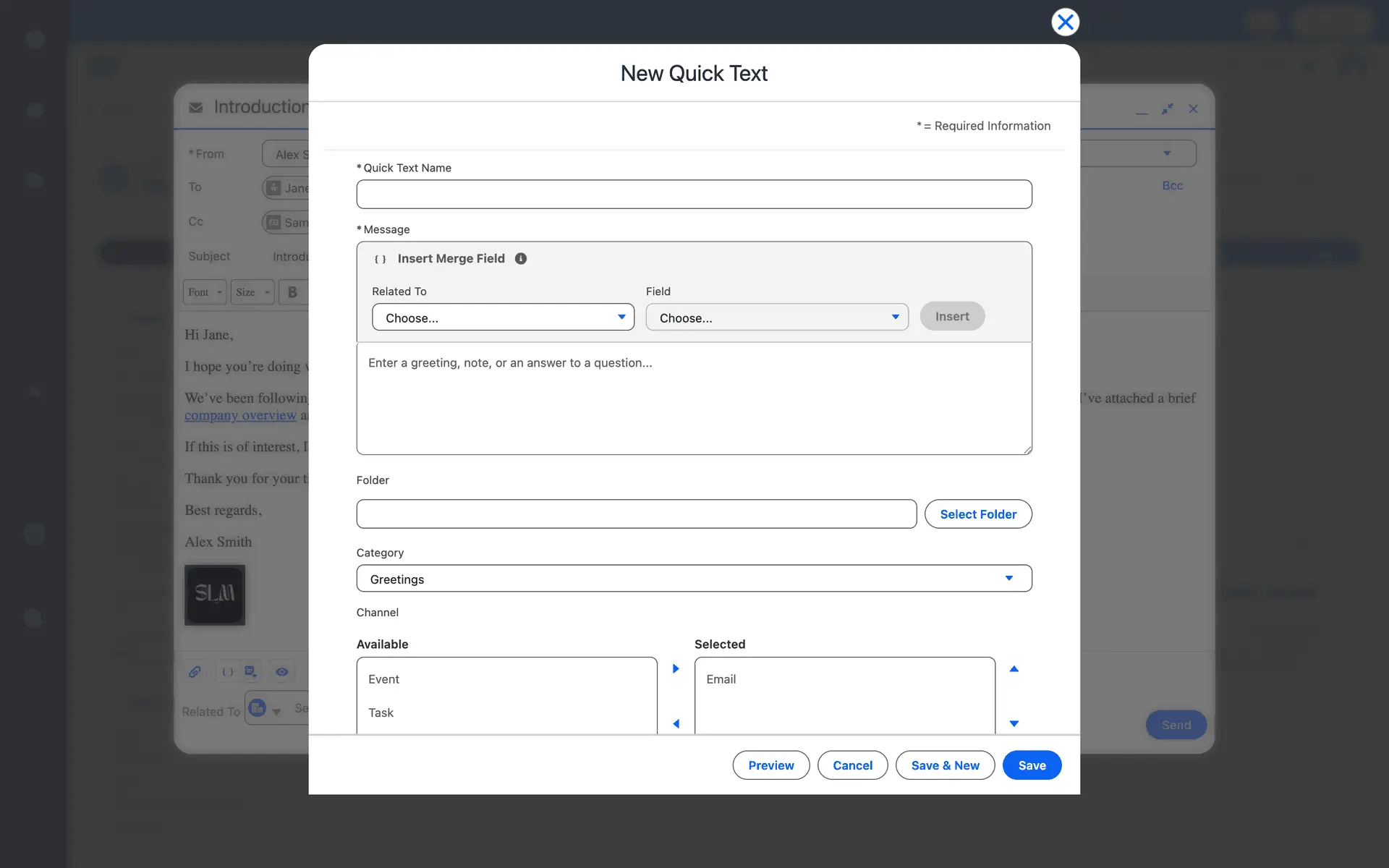Move channel back to Available list arrow
The width and height of the screenshot is (1389, 868).
tap(676, 723)
